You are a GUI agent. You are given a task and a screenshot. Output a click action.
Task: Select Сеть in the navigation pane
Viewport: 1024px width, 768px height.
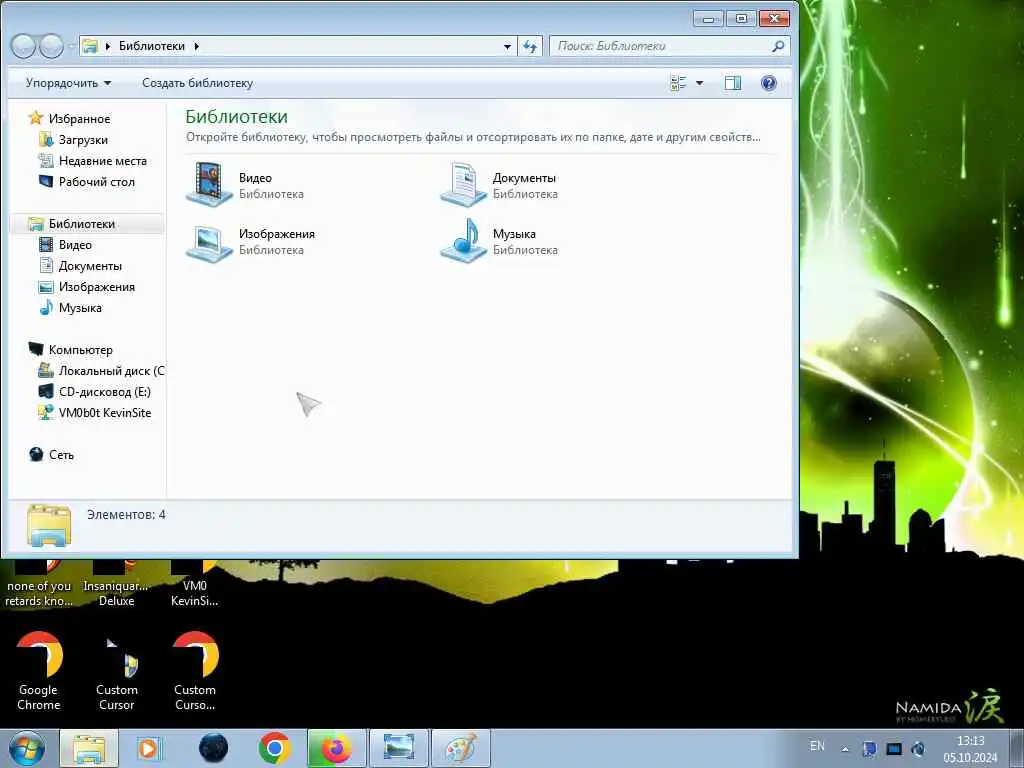click(x=51, y=455)
